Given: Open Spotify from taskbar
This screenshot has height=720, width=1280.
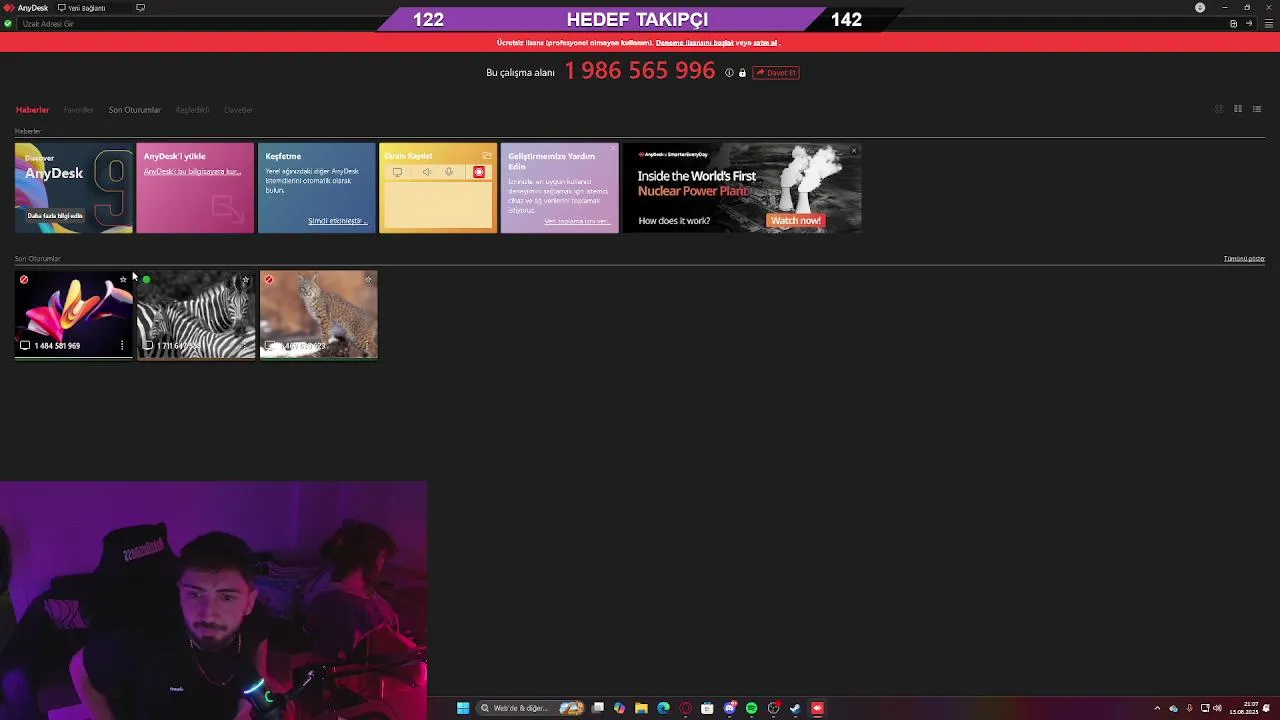Looking at the screenshot, I should pos(751,708).
